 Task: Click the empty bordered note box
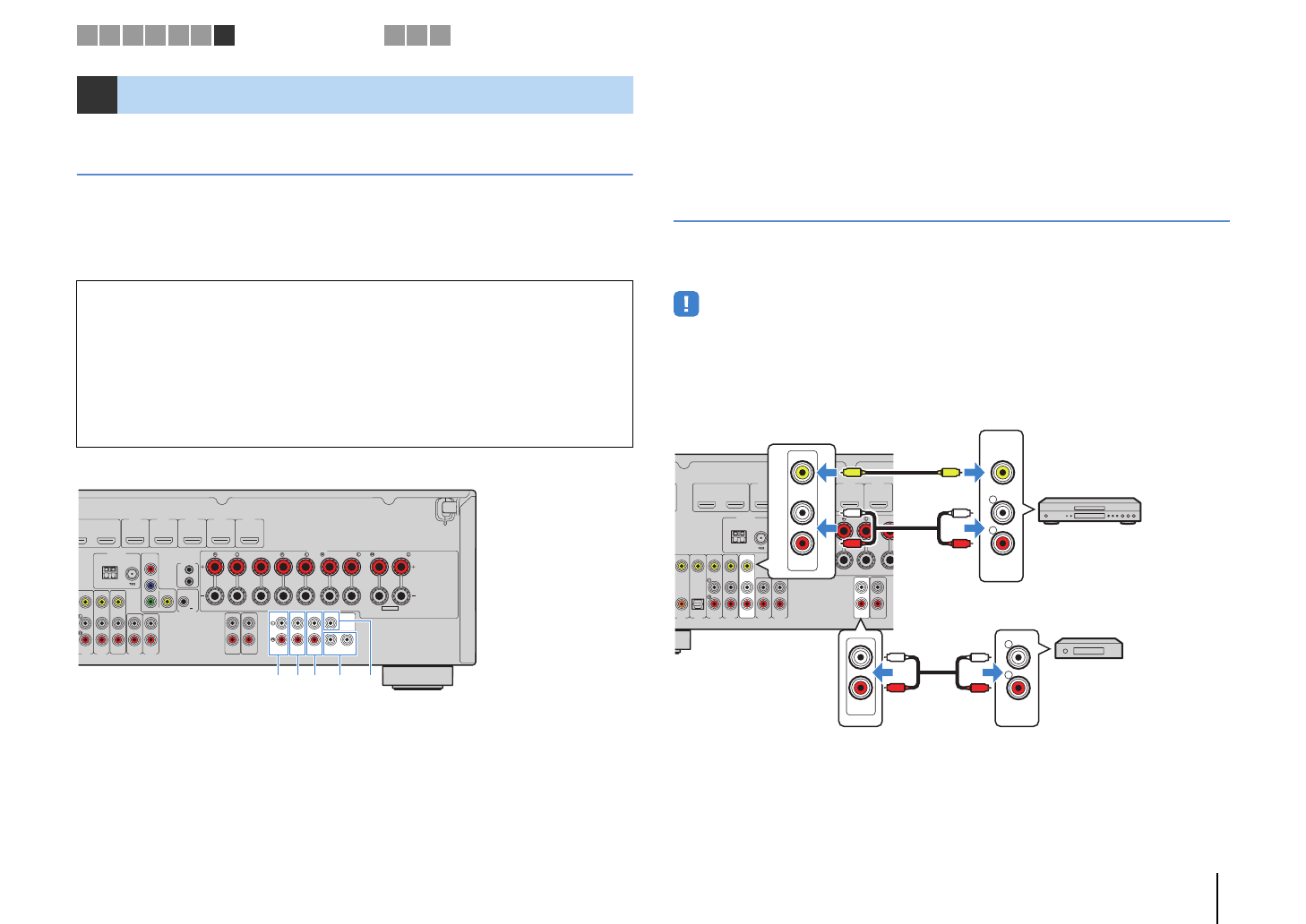pos(355,364)
